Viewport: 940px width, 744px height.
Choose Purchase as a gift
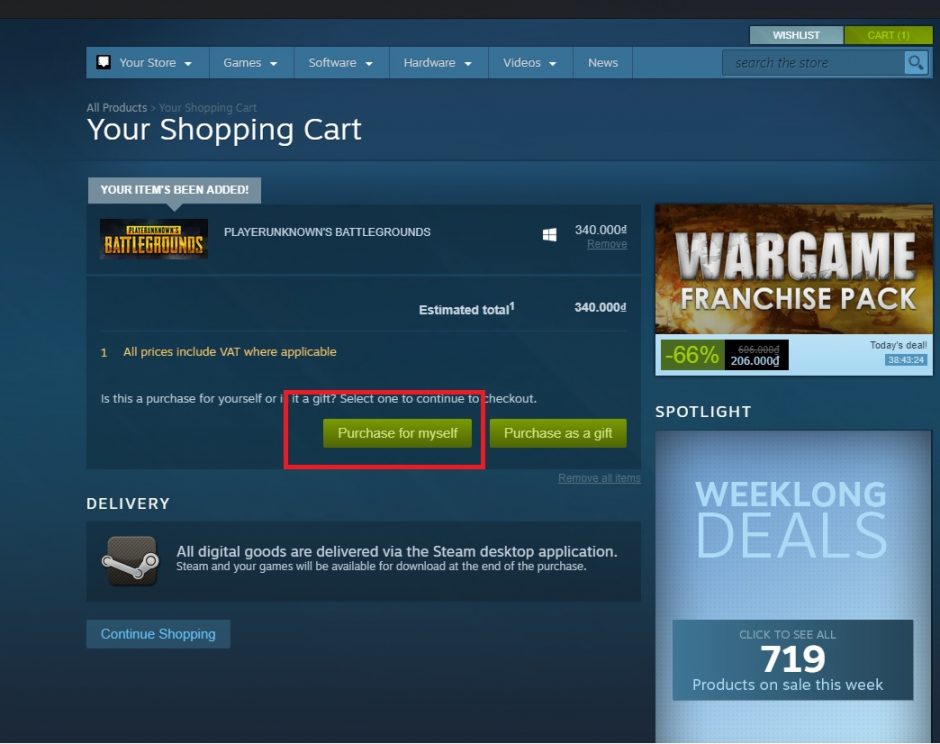point(558,433)
